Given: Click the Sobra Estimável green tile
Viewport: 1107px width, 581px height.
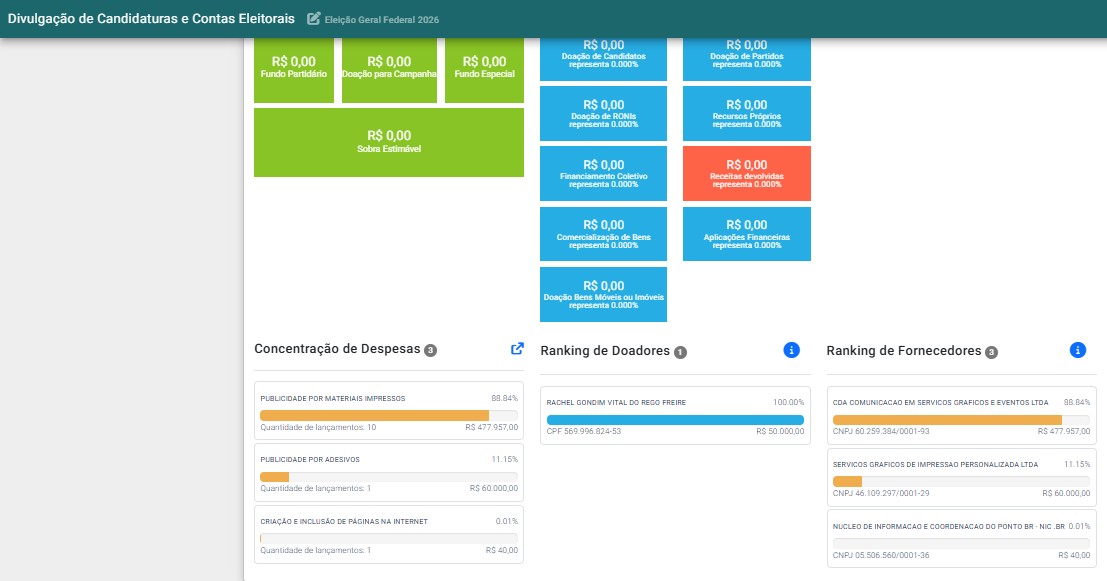Looking at the screenshot, I should pyautogui.click(x=389, y=142).
